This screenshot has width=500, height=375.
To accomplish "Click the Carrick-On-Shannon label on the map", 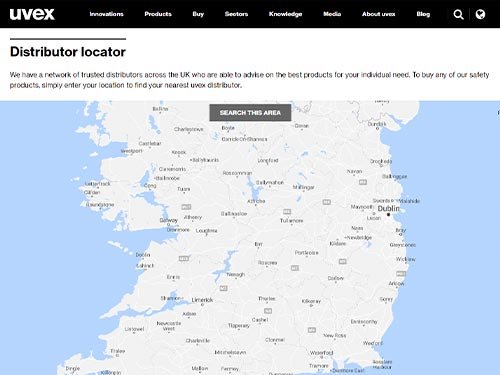I will 244,139.
